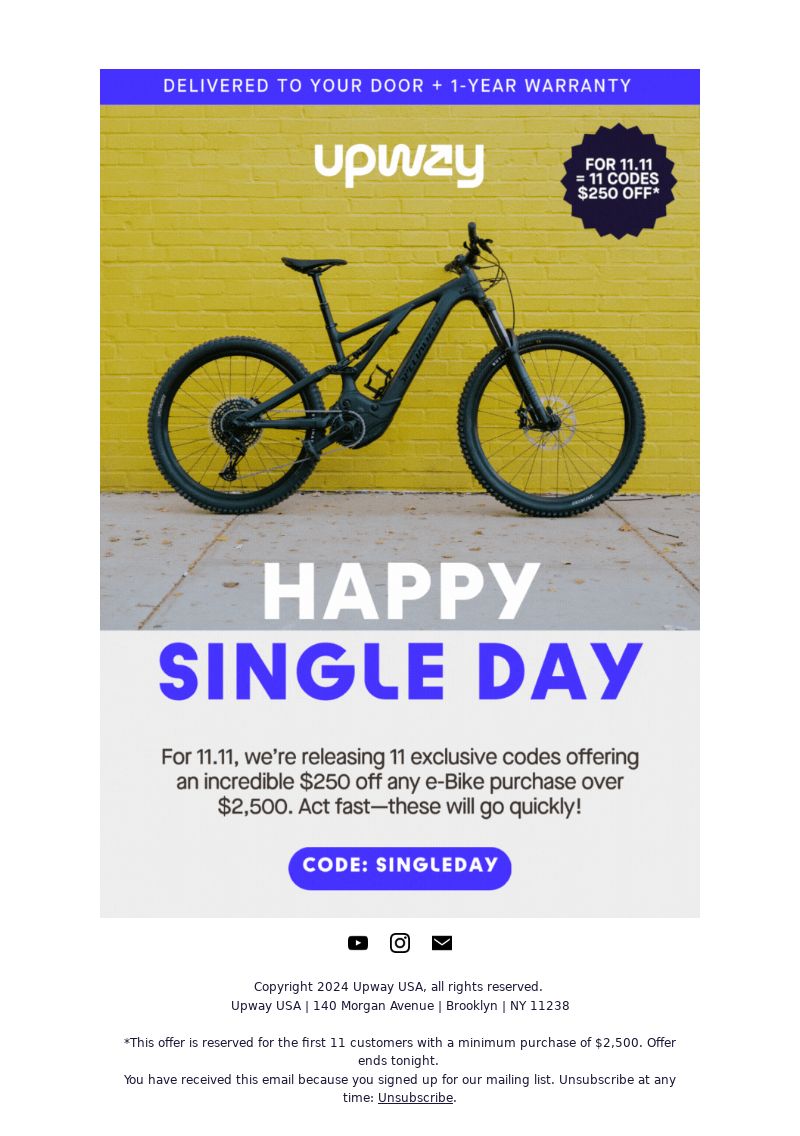The image size is (800, 1136).
Task: Click the bike's saddle
Action: (314, 264)
